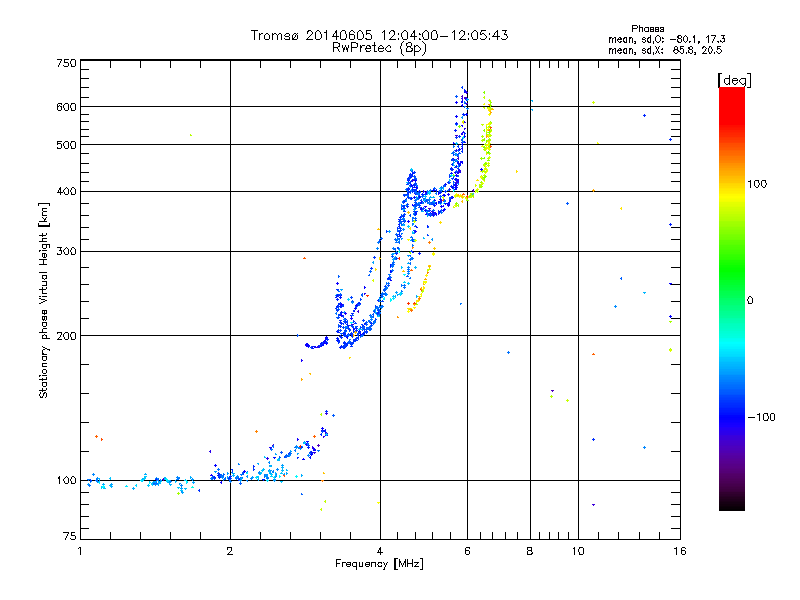Click the 'Phases' header text
Viewport: 800px width, 600px height.
647,29
